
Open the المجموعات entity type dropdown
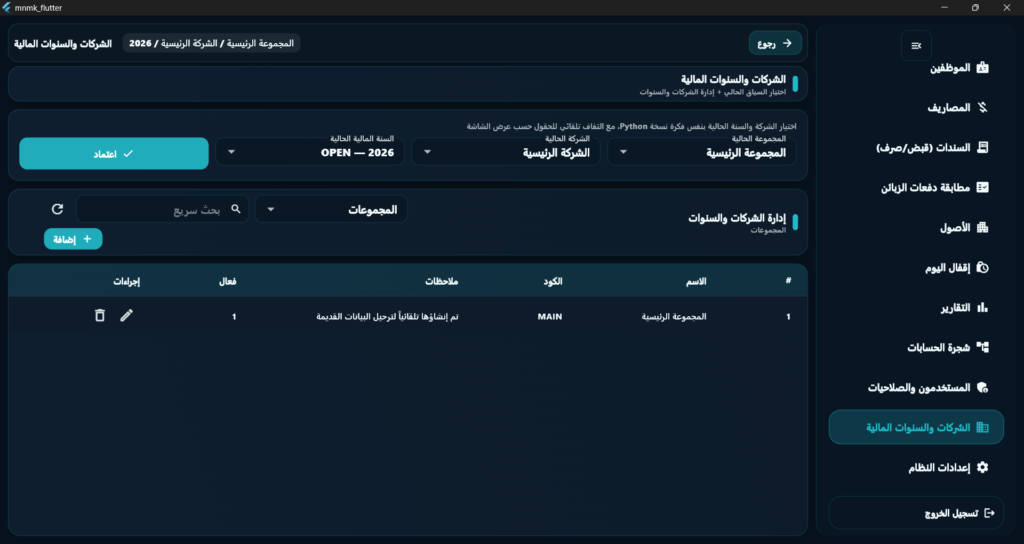(x=331, y=209)
